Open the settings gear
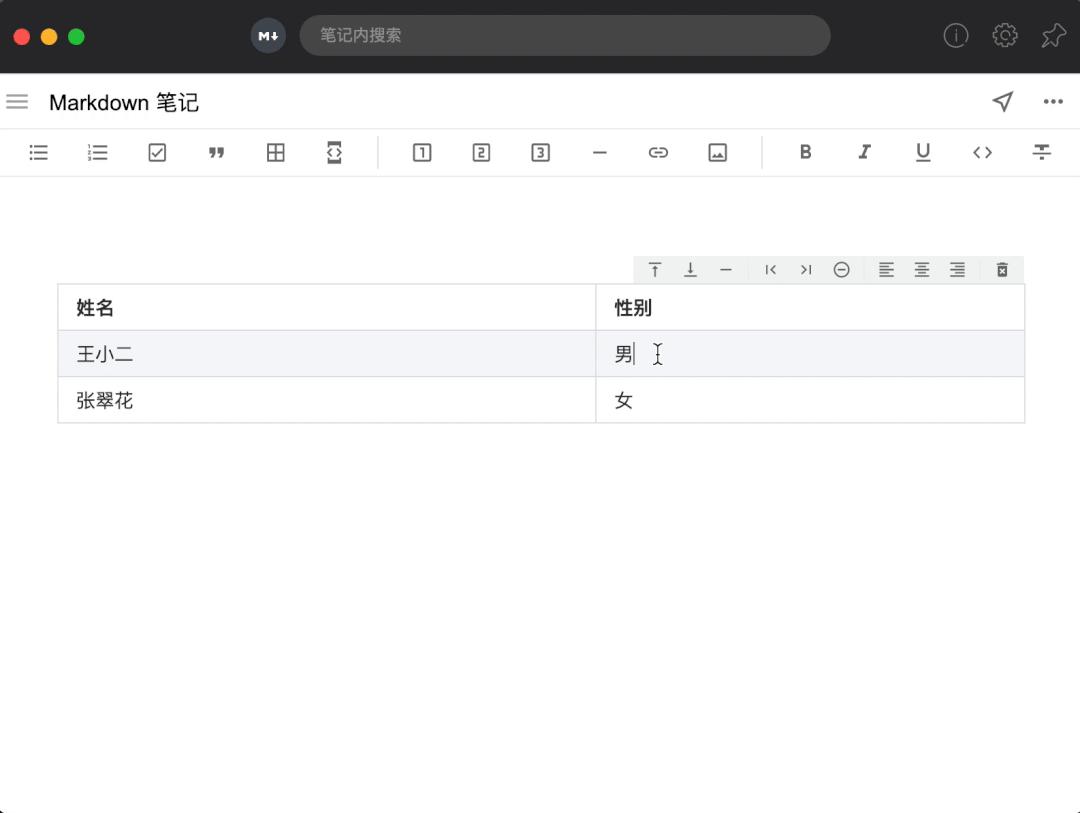Viewport: 1080px width, 813px height. click(1004, 35)
